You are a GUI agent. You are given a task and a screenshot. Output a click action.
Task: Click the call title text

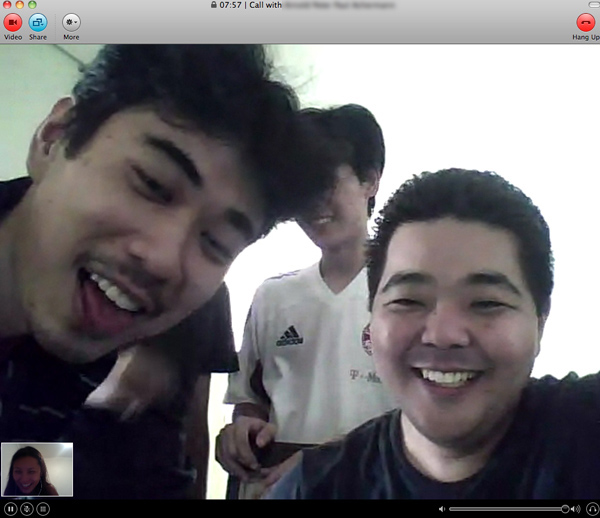pos(300,5)
